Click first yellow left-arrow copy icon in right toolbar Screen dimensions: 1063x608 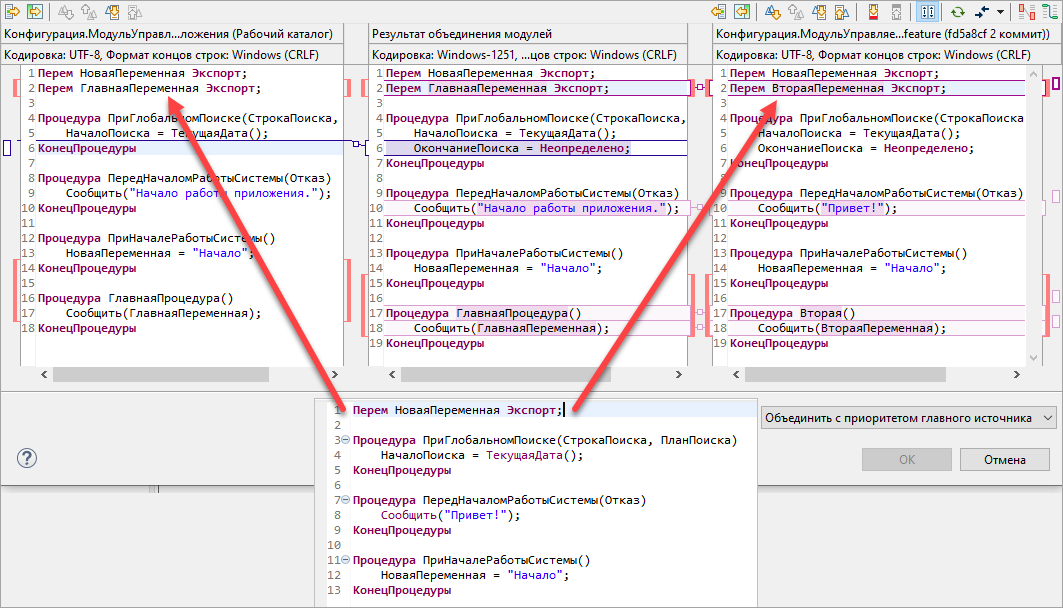[717, 12]
